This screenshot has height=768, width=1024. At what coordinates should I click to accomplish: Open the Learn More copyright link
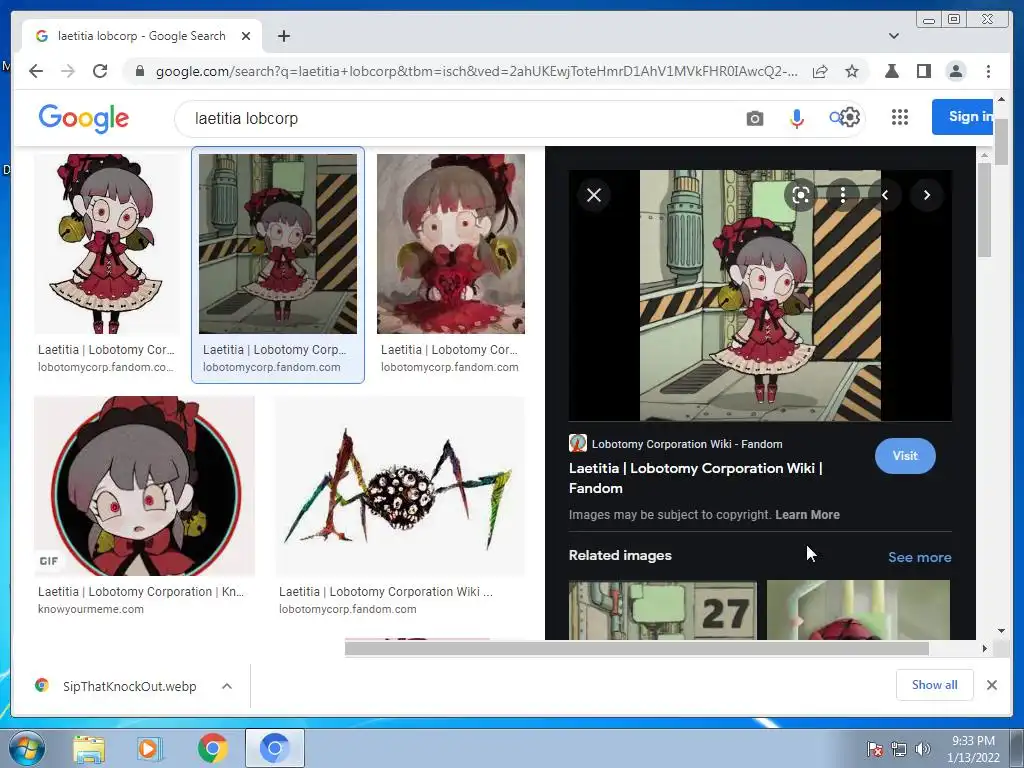(x=807, y=515)
